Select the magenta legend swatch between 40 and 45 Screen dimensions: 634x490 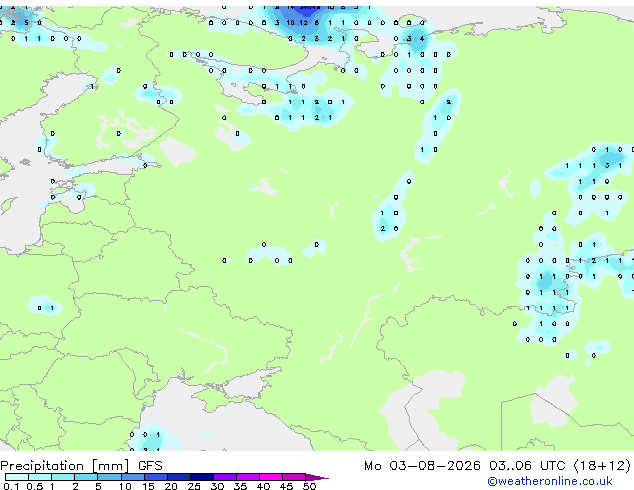click(272, 477)
